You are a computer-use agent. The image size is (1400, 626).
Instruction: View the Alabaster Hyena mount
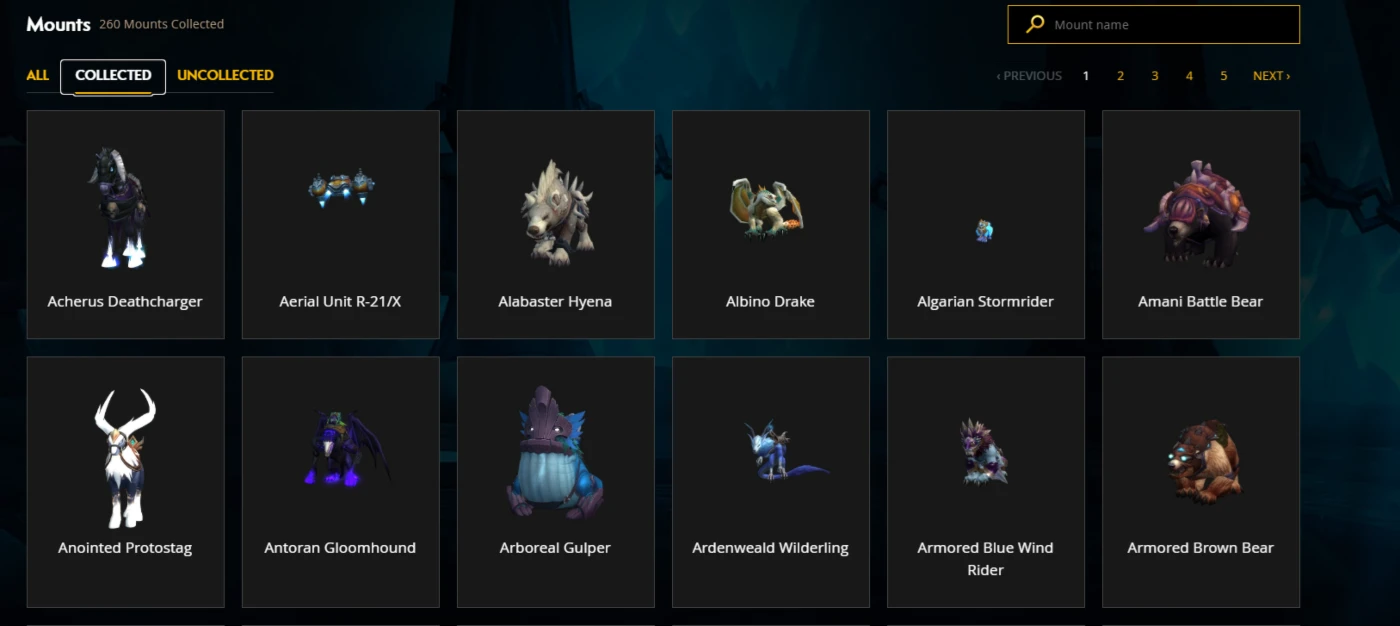tap(556, 224)
